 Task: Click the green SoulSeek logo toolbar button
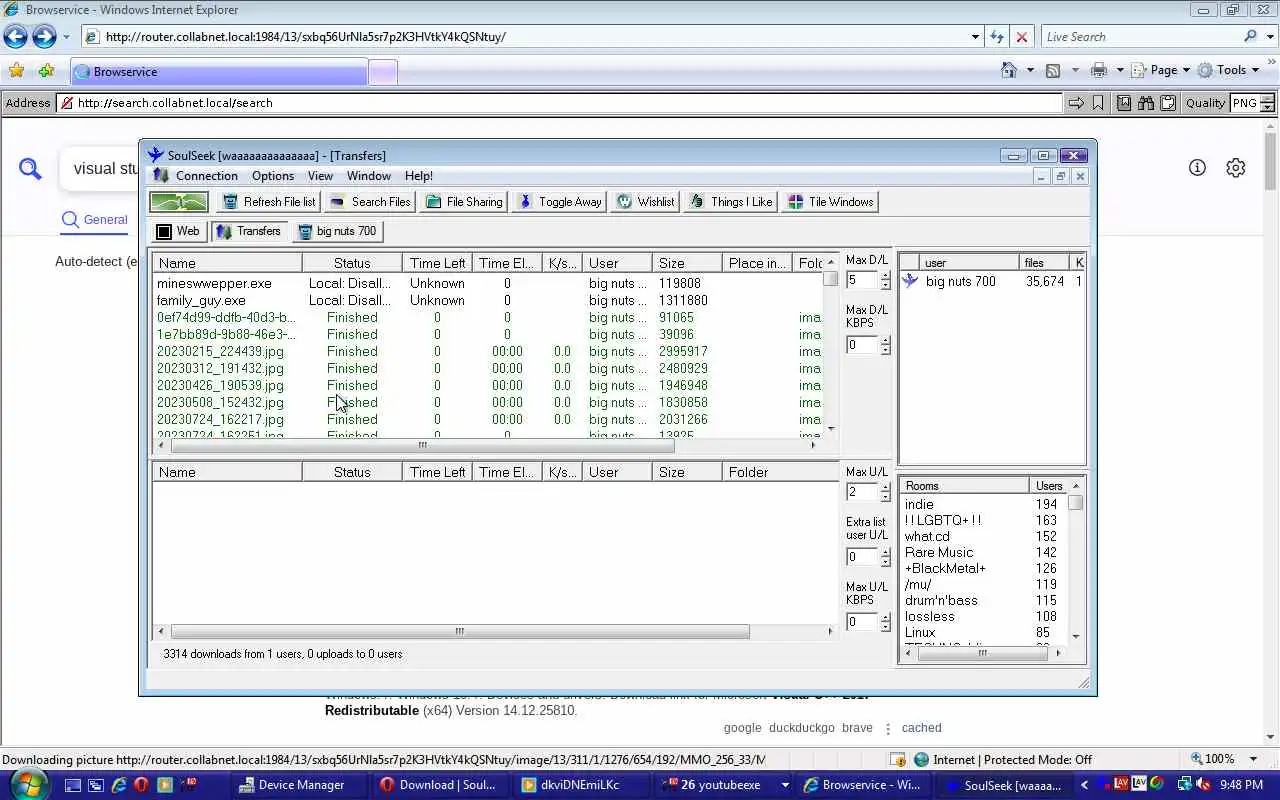179,202
